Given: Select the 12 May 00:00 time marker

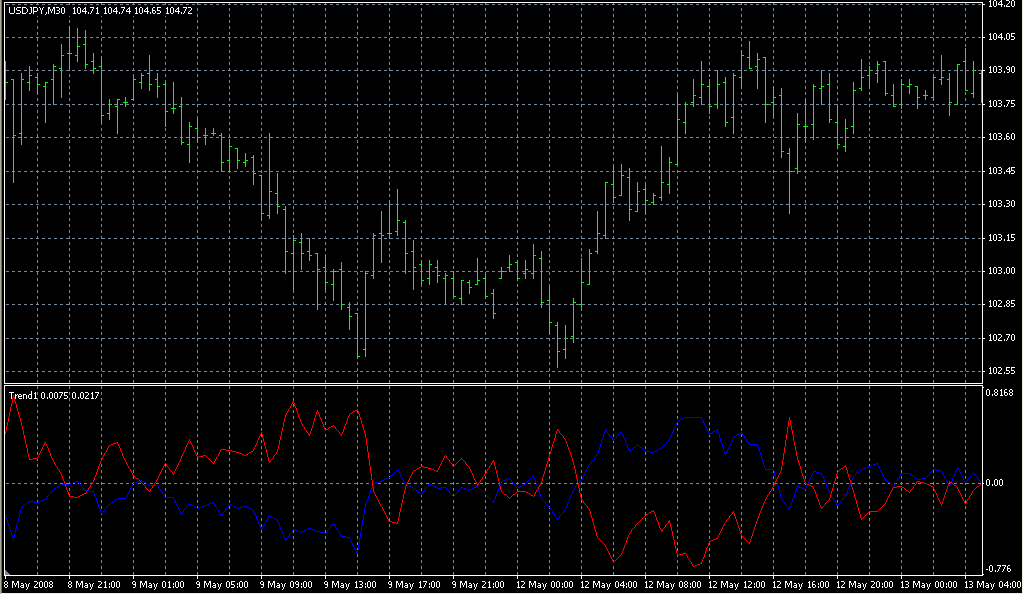Looking at the screenshot, I should point(543,584).
